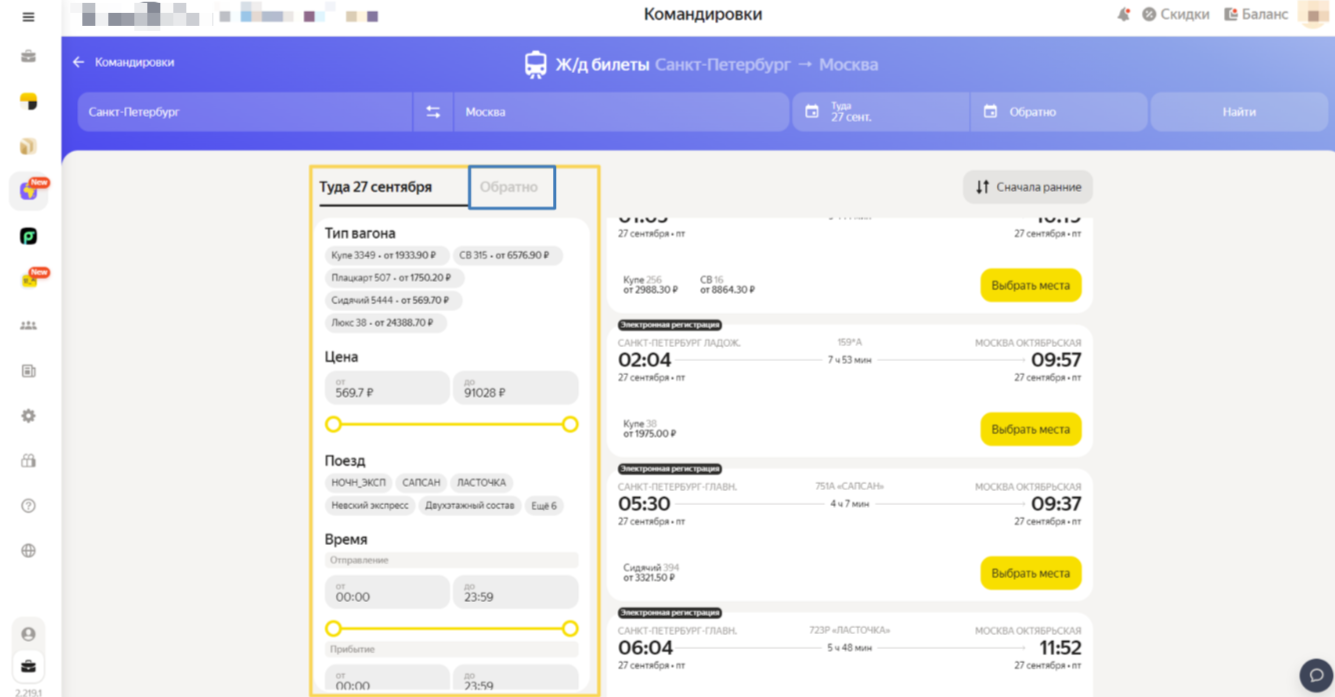Click the departure from time field 00:00
This screenshot has height=697, width=1335.
tap(387, 592)
